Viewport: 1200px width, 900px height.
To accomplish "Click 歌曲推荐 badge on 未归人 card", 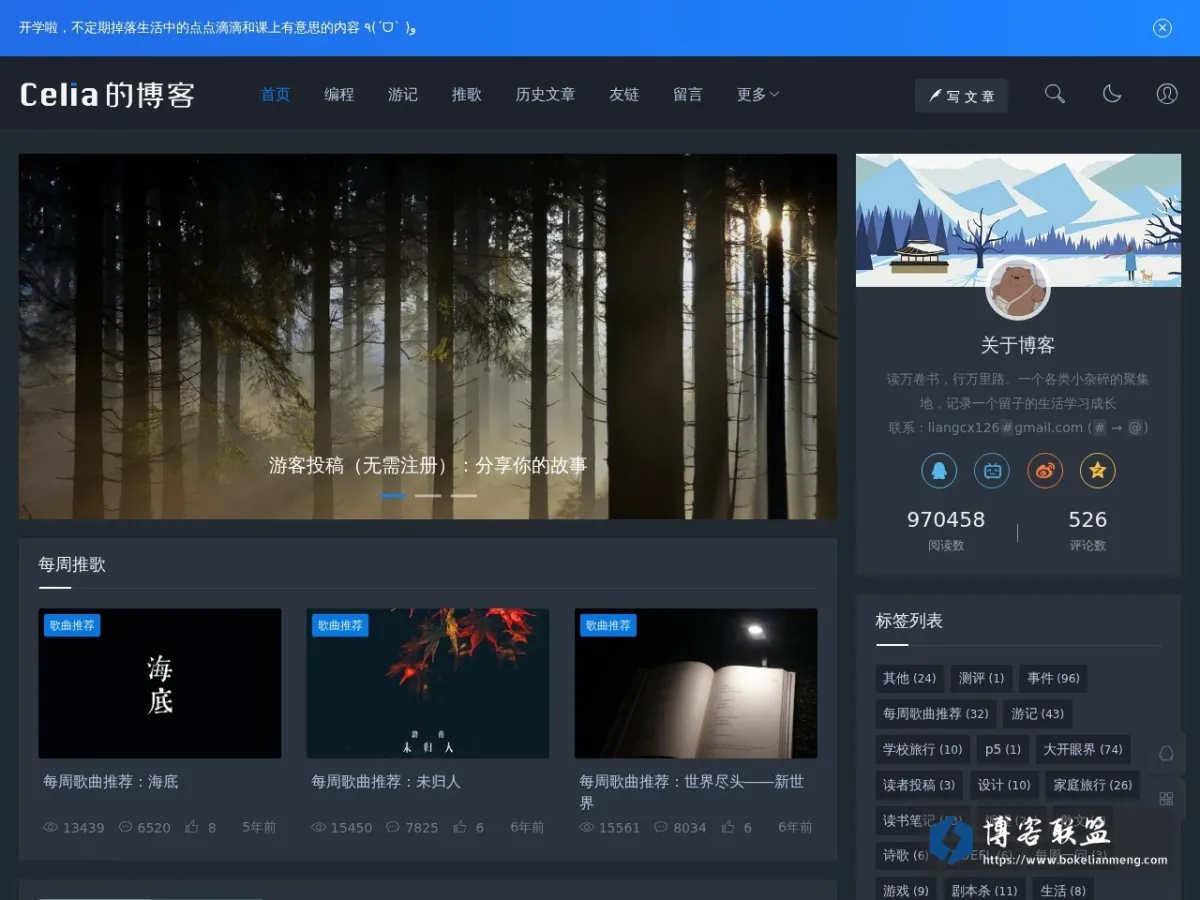I will pyautogui.click(x=340, y=625).
